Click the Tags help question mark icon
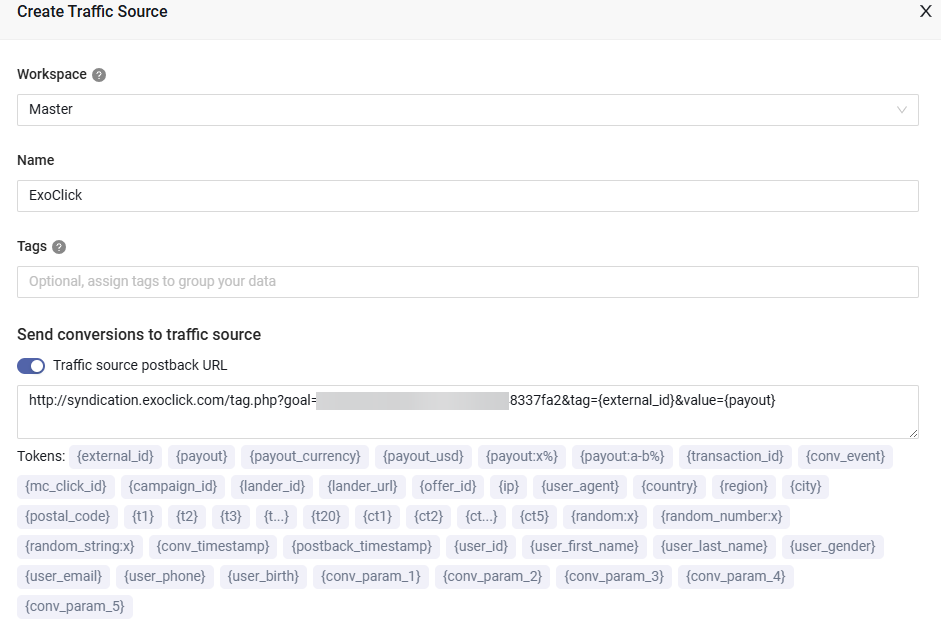This screenshot has width=941, height=624. pos(59,247)
